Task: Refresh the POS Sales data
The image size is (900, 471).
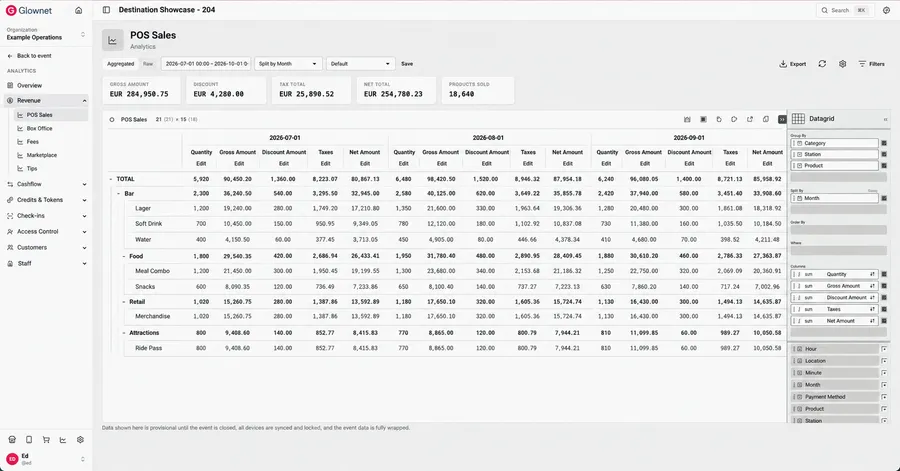Action: 822,64
